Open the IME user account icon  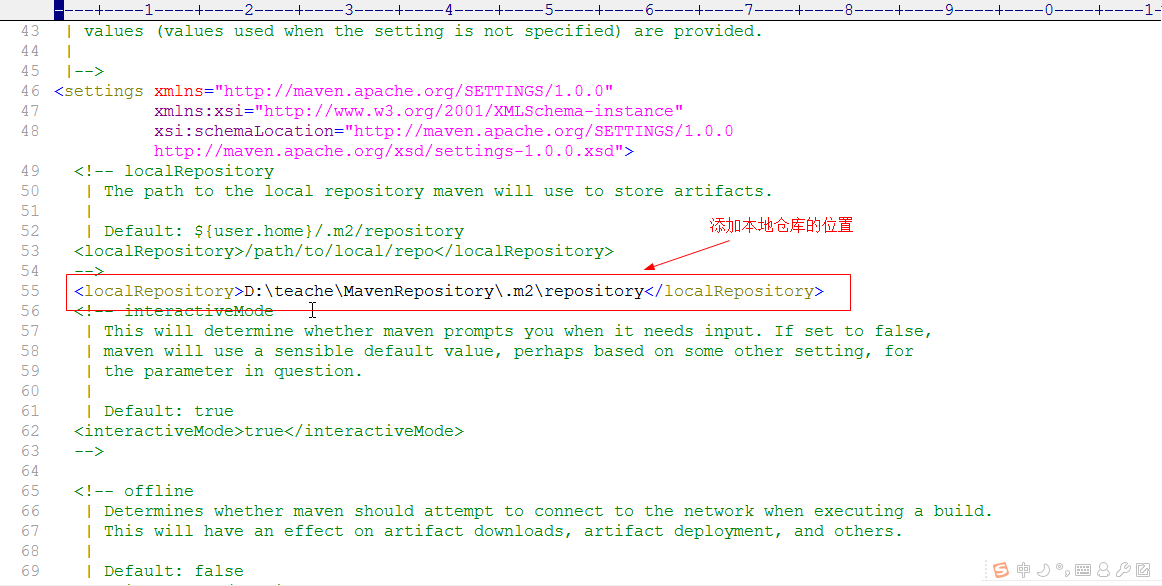[1103, 570]
